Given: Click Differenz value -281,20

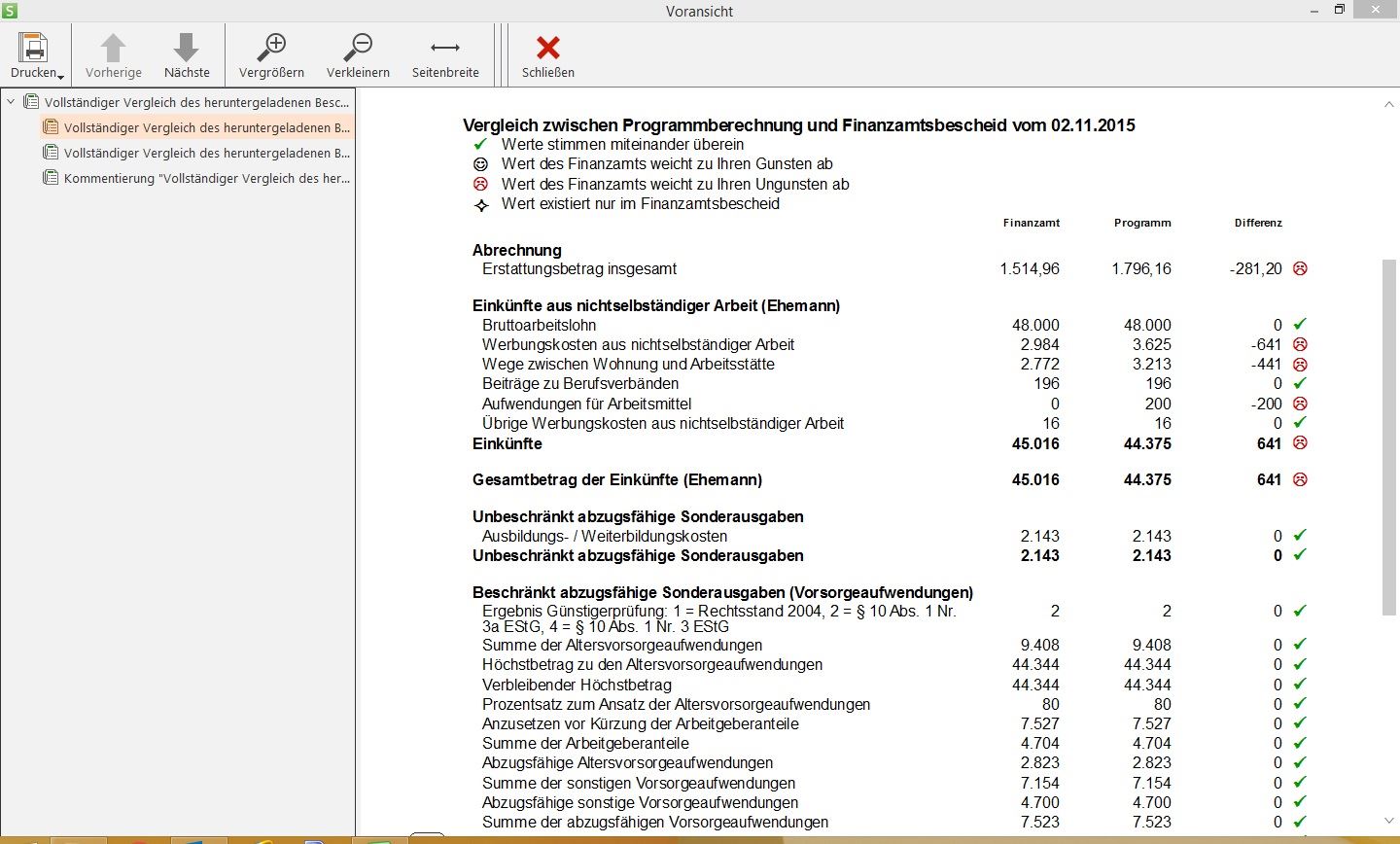Looking at the screenshot, I should coord(1255,268).
